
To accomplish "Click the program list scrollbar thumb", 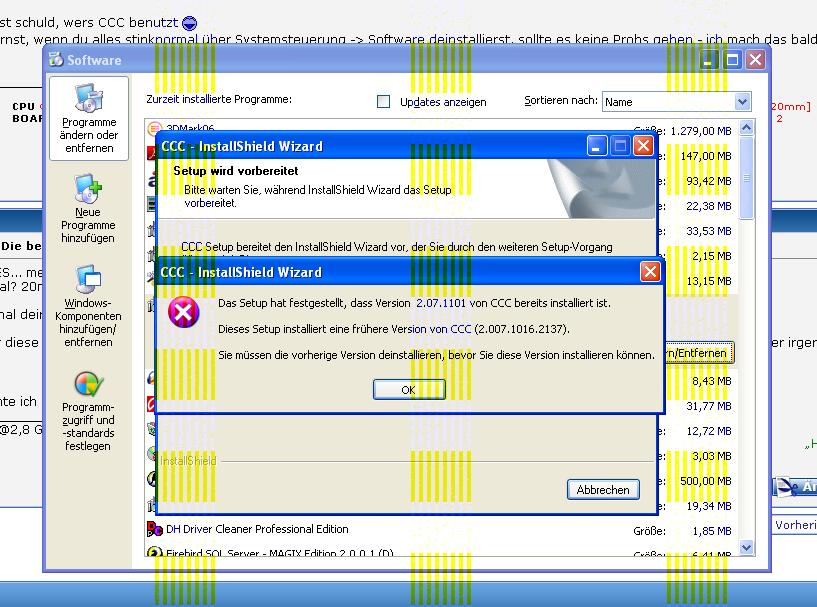I will tap(747, 177).
